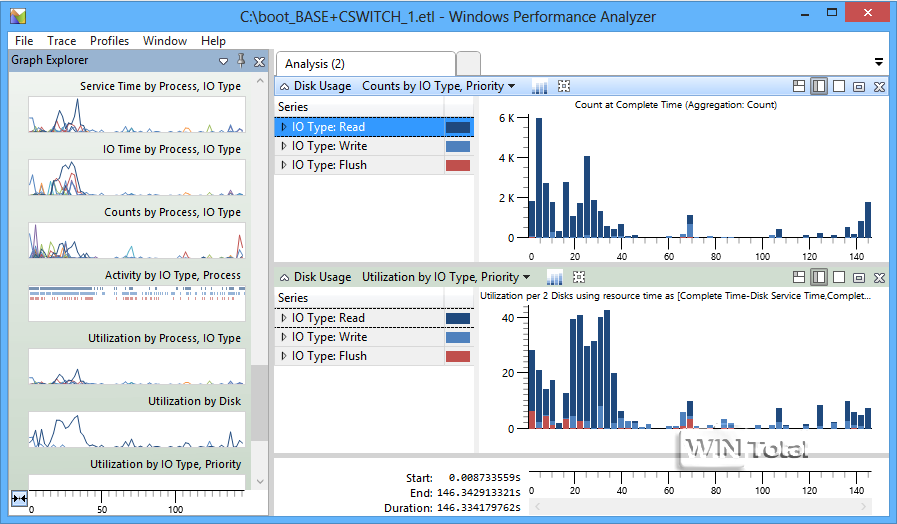897x524 pixels.
Task: Expand IO Type: Read in Utilization series
Action: [284, 318]
